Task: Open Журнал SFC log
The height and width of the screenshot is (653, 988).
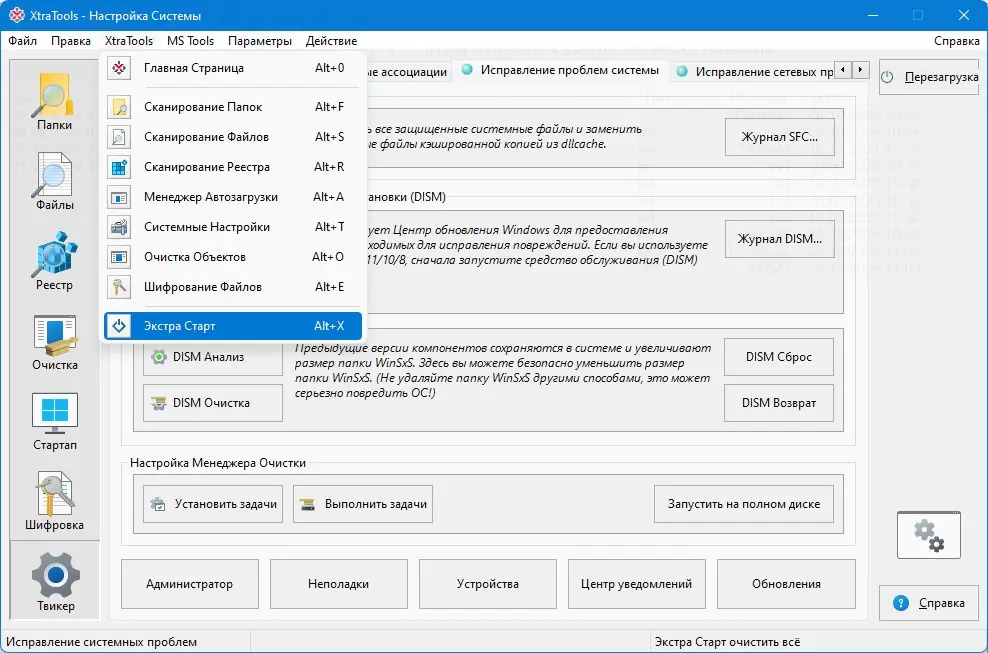Action: coord(779,137)
